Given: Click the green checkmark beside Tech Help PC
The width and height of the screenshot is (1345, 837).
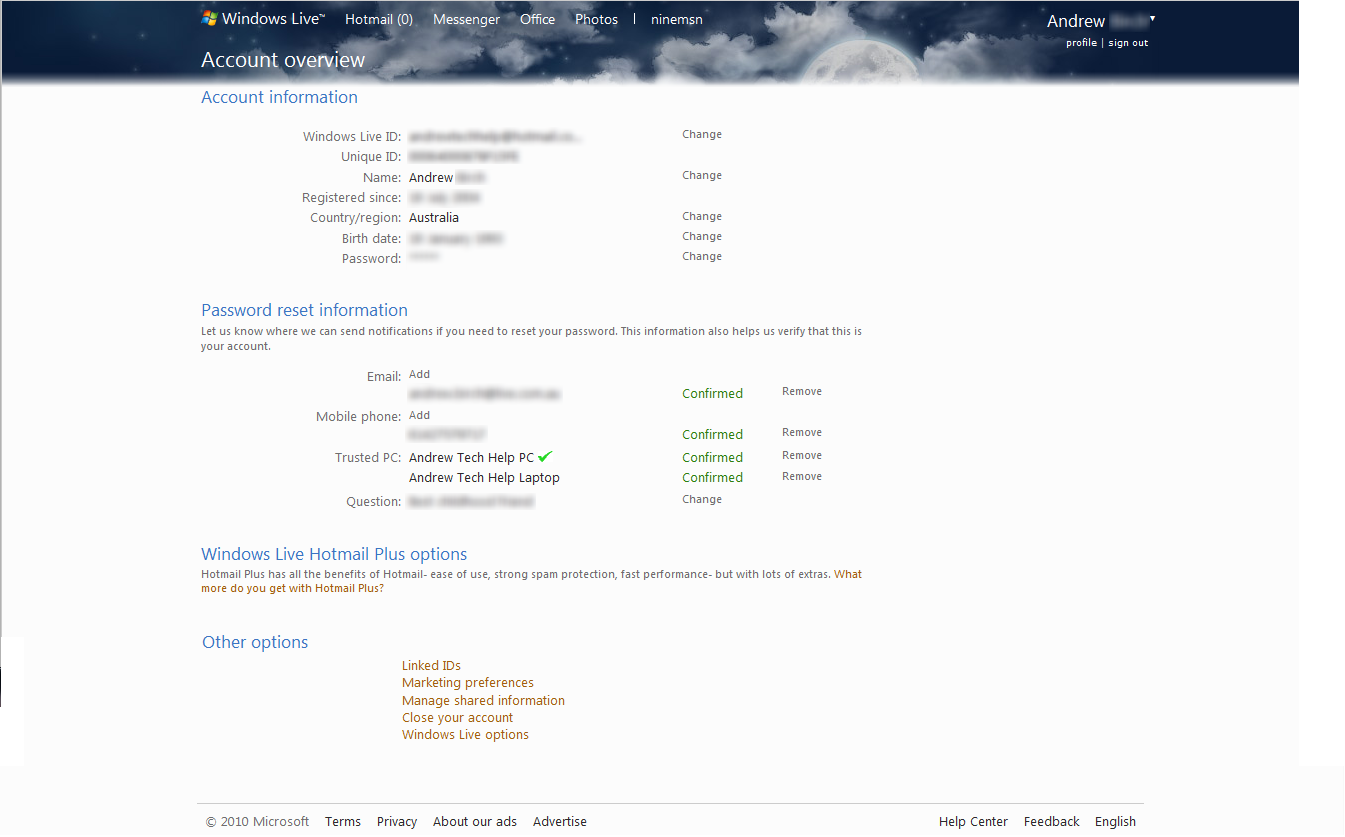Looking at the screenshot, I should tap(545, 456).
